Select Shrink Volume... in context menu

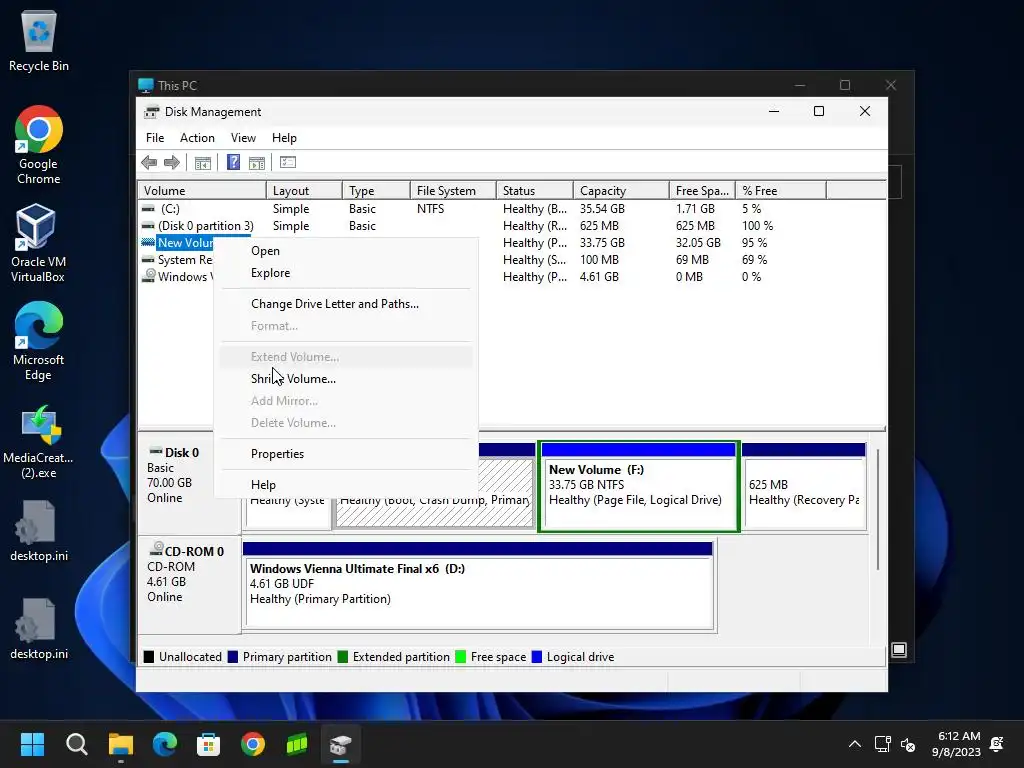click(346, 379)
